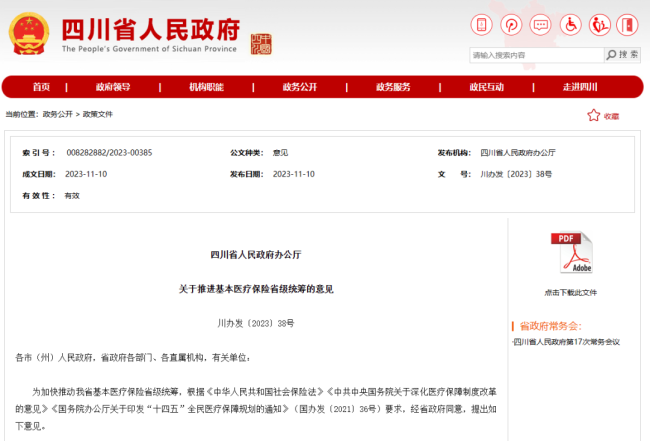The image size is (650, 441).
Task: Click 成文日期 value 2023-11-10
Action: [86, 174]
